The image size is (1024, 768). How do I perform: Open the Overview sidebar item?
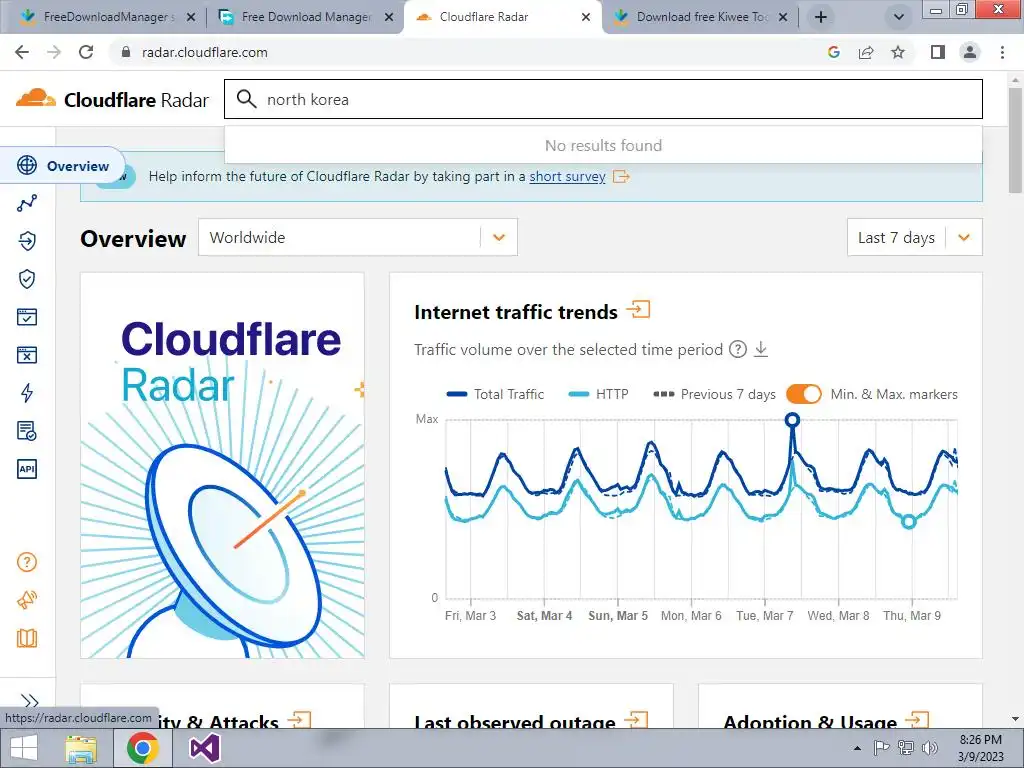click(63, 166)
